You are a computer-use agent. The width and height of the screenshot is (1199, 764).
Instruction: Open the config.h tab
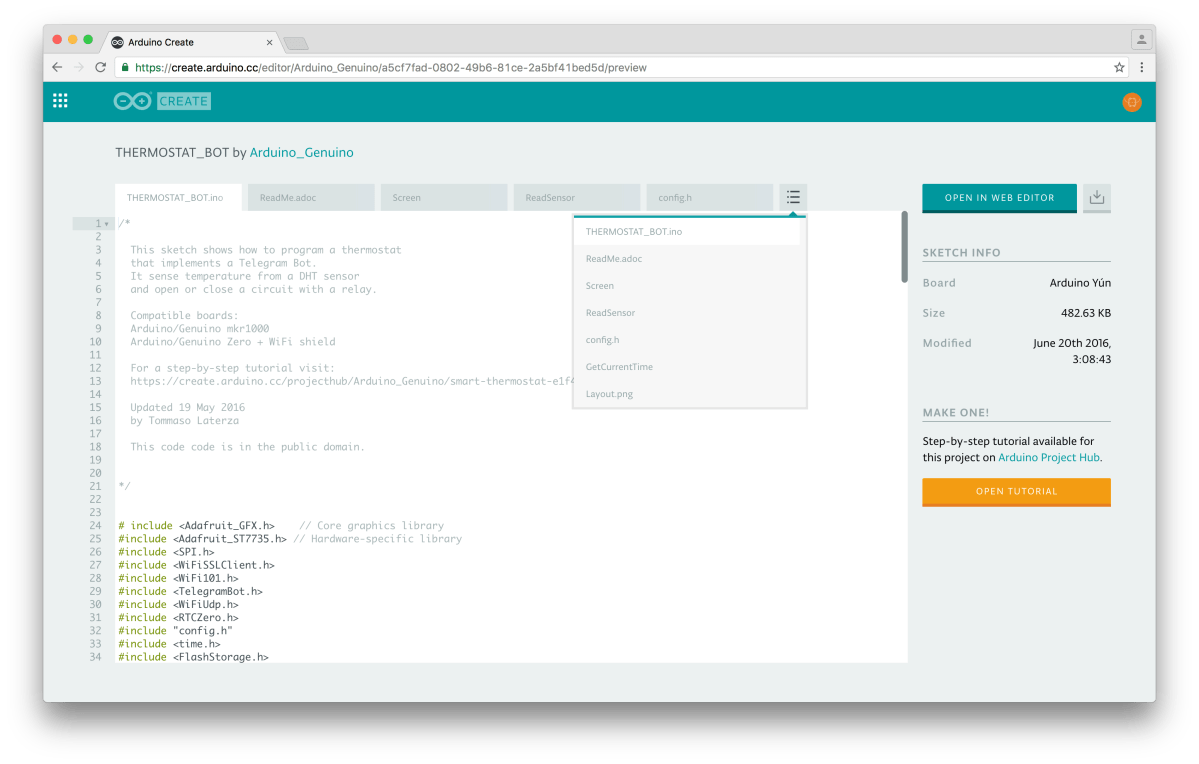tap(709, 197)
